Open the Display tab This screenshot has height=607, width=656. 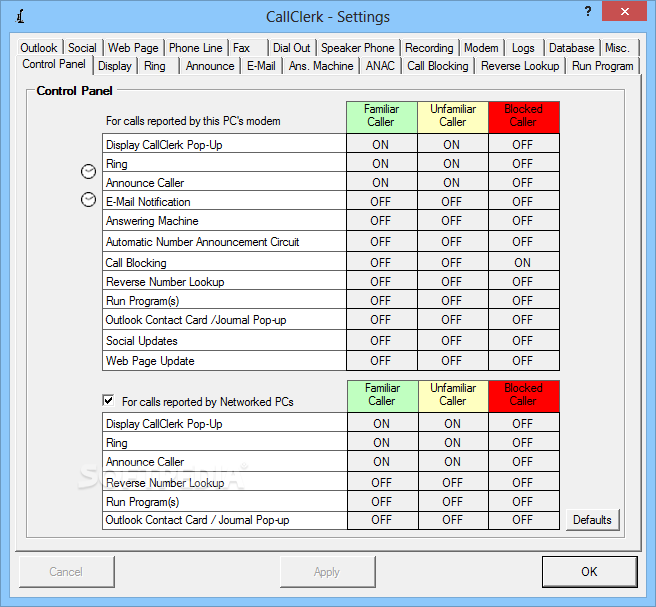[x=115, y=66]
